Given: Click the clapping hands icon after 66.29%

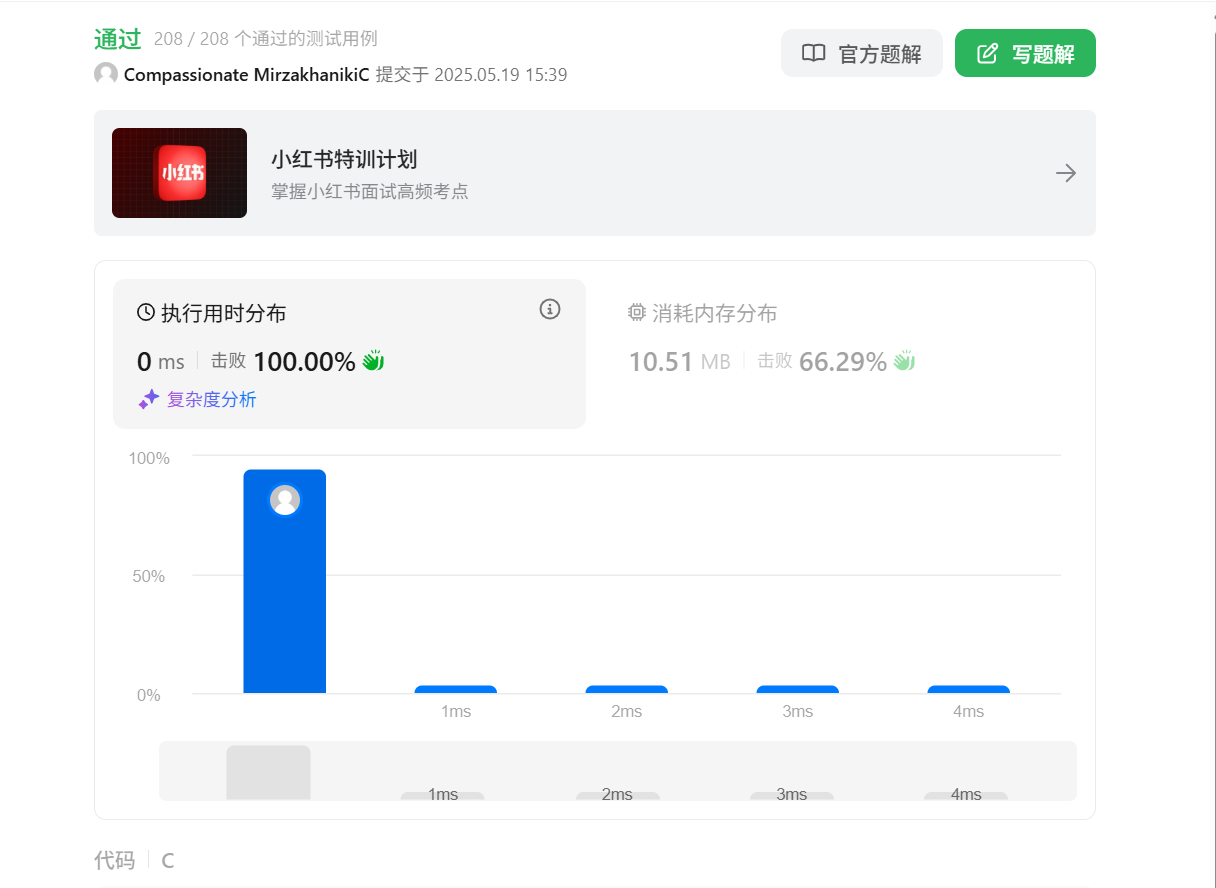Looking at the screenshot, I should [904, 361].
